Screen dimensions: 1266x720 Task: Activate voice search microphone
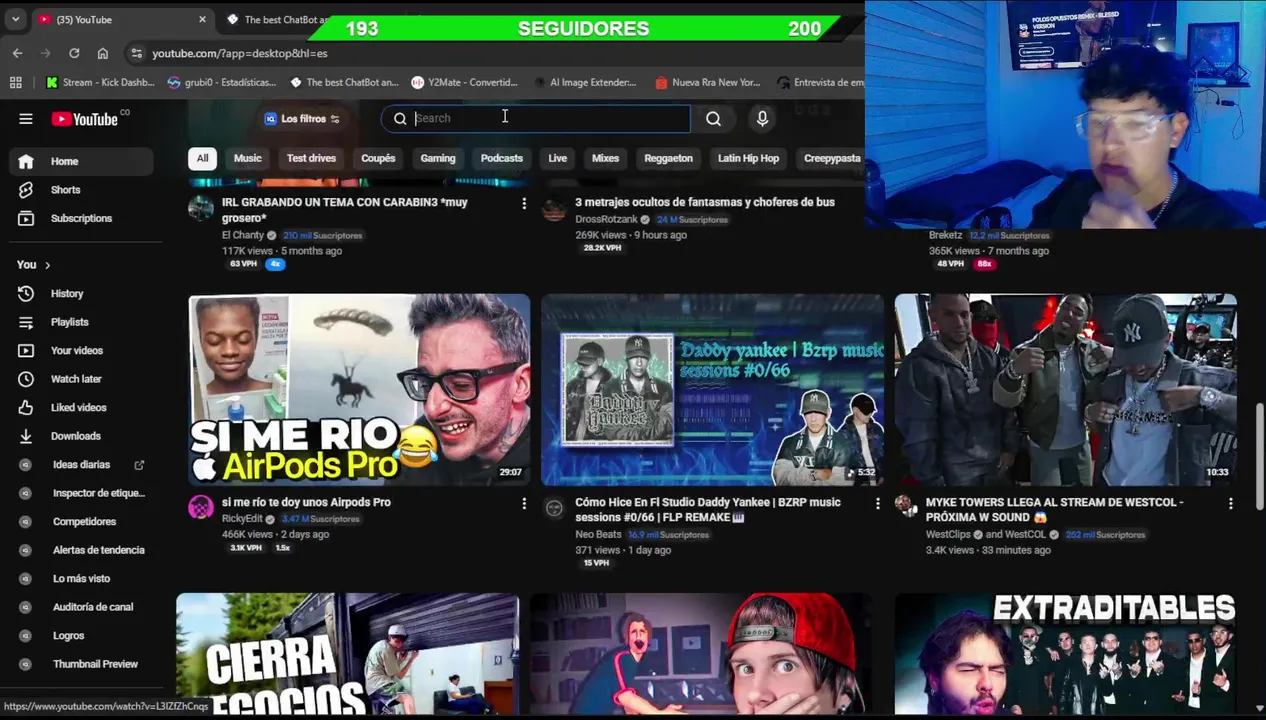pyautogui.click(x=762, y=119)
